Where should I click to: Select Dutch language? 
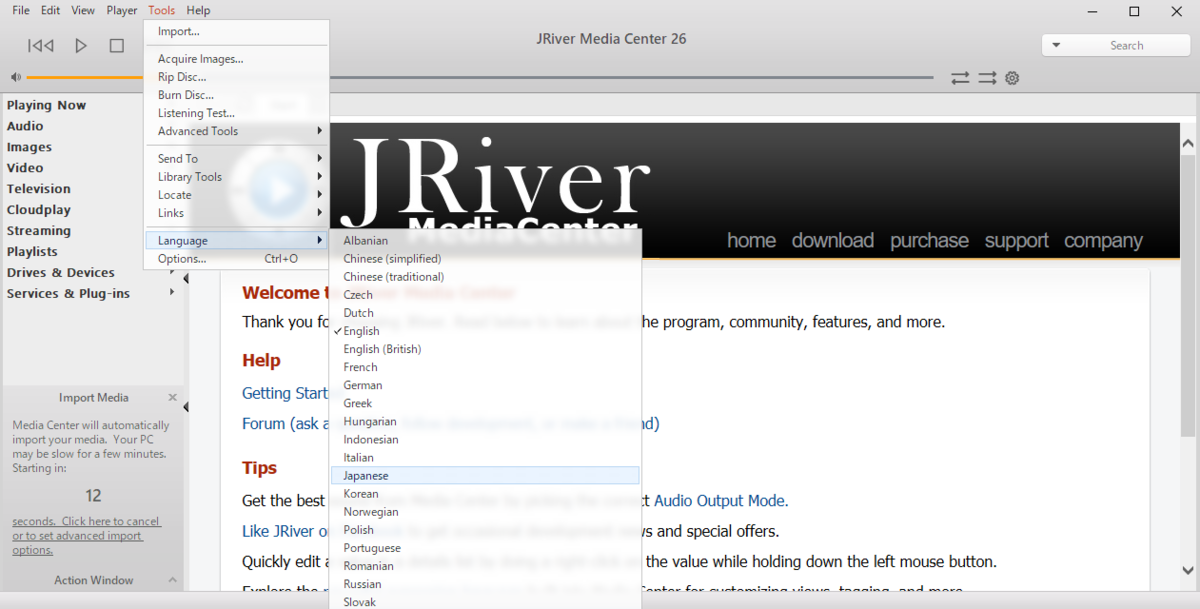click(x=485, y=313)
